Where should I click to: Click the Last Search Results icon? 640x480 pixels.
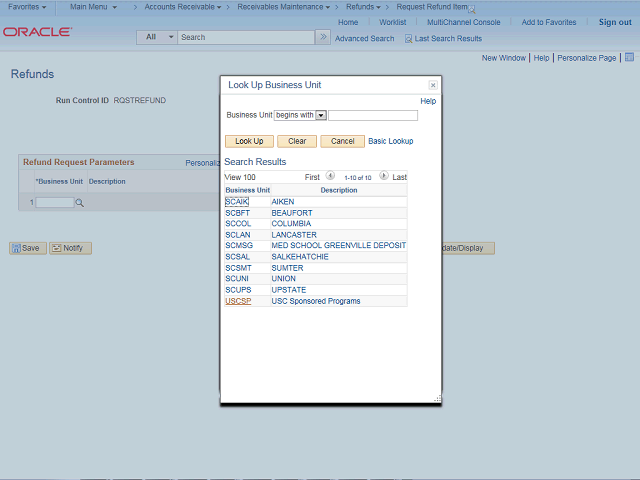[408, 39]
